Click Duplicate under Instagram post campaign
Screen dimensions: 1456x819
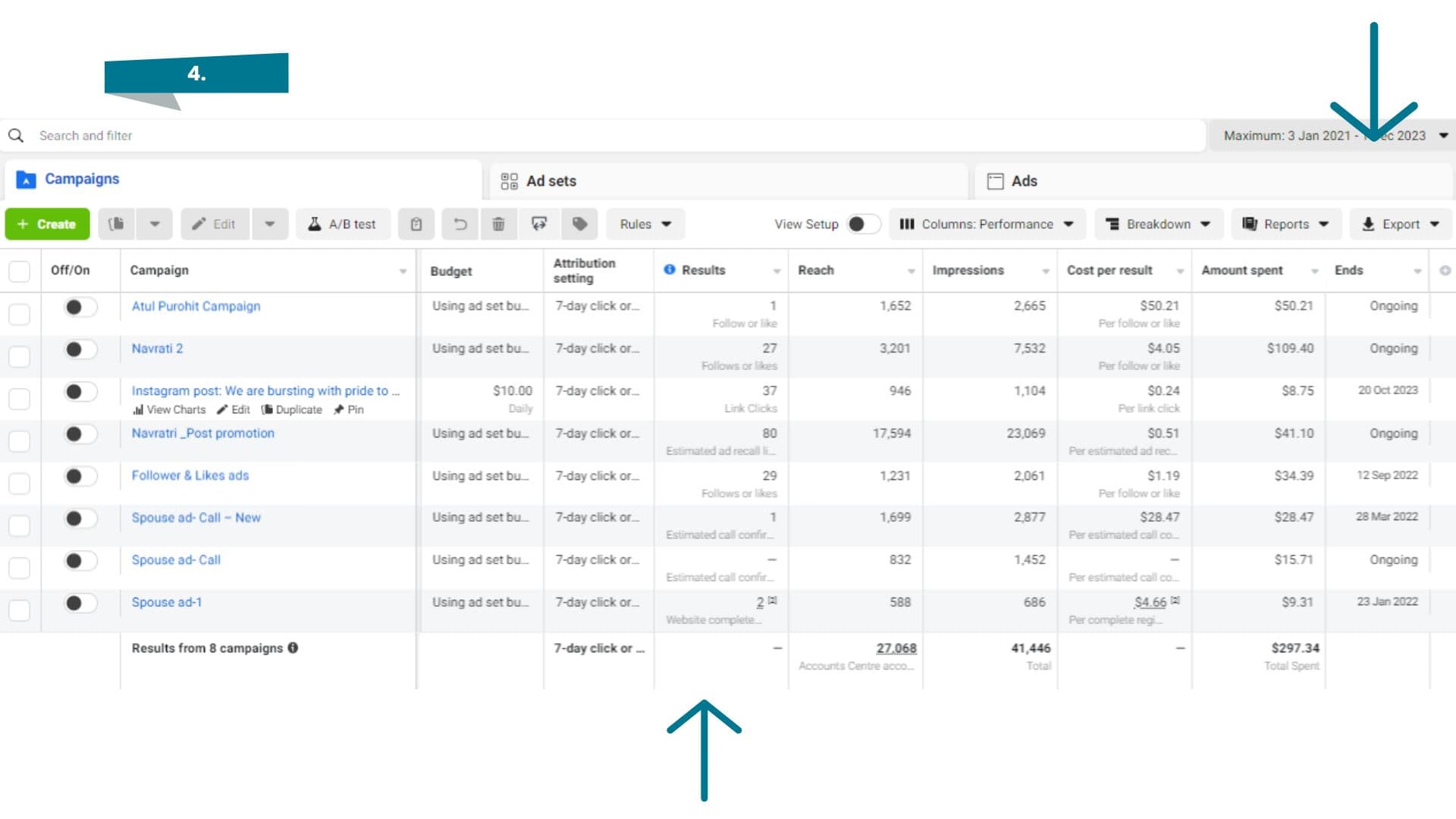[x=292, y=409]
